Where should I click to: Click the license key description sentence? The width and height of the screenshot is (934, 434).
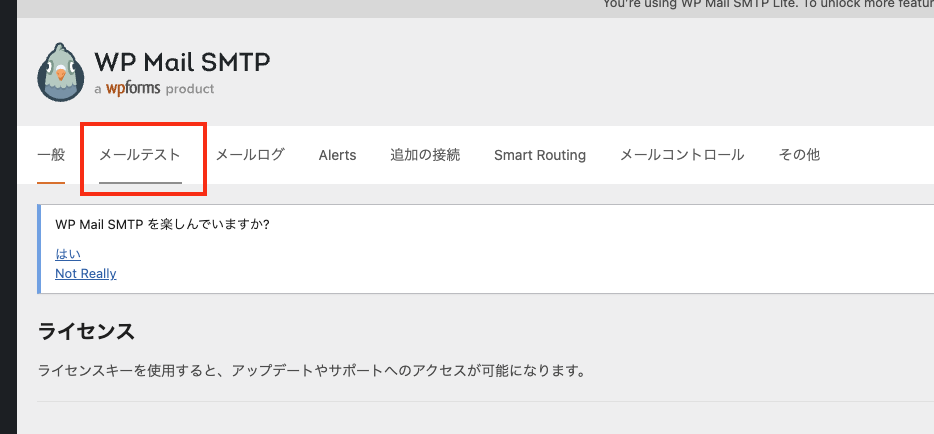click(x=311, y=371)
